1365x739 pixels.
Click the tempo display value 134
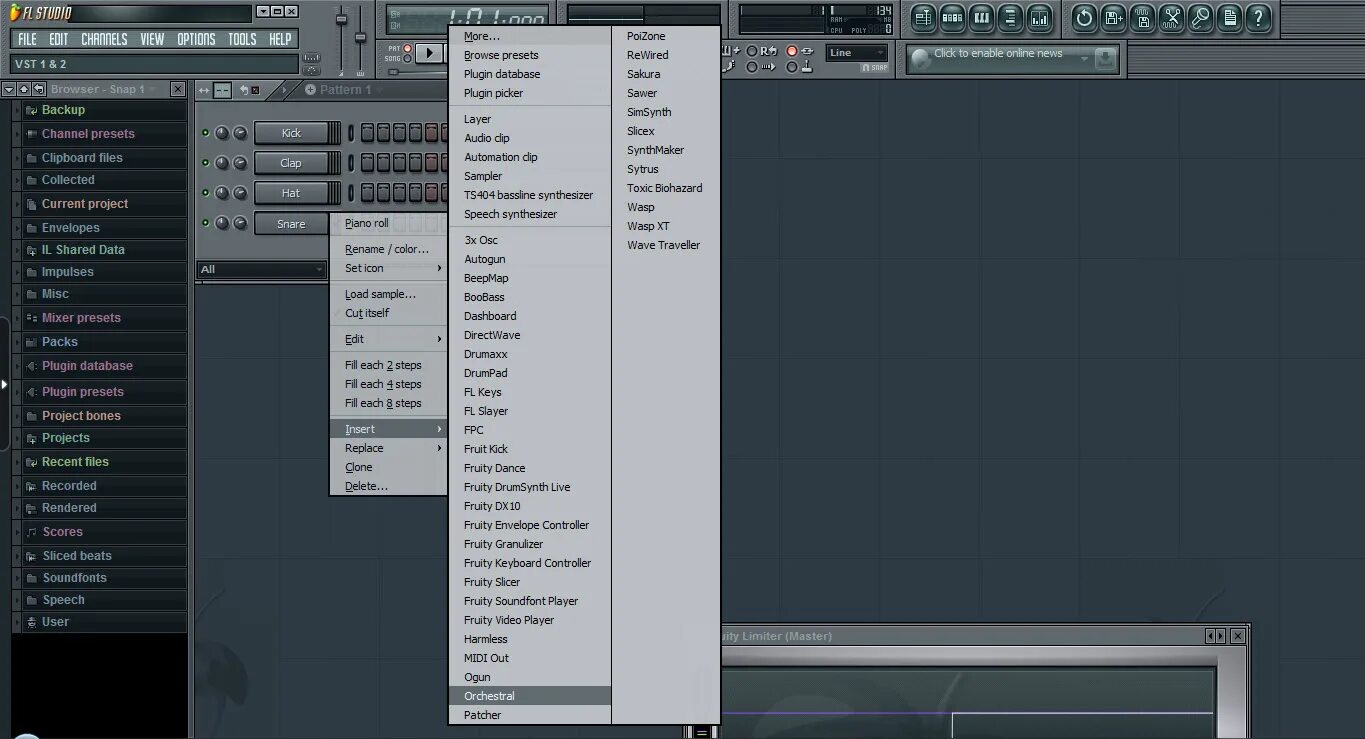(883, 10)
